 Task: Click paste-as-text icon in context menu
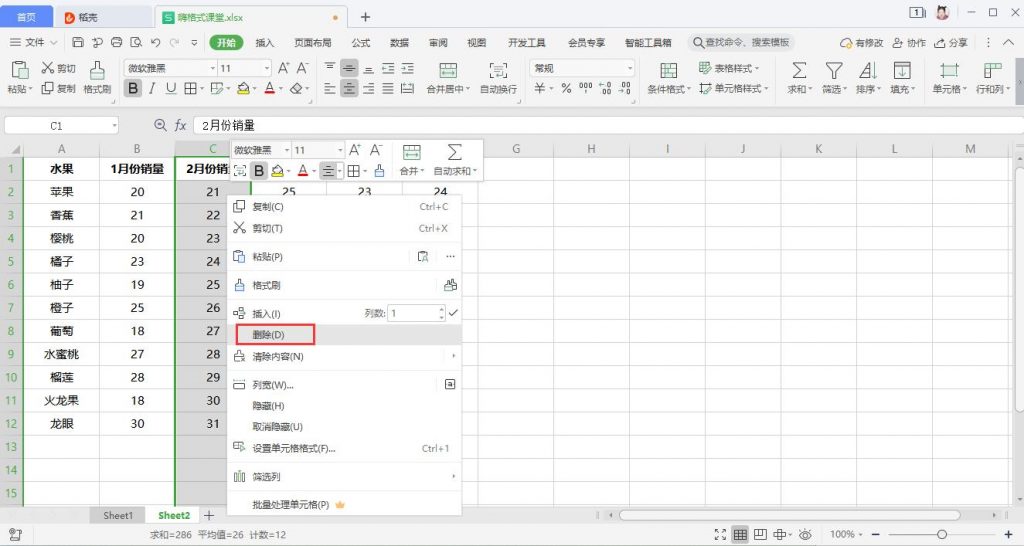tap(423, 257)
